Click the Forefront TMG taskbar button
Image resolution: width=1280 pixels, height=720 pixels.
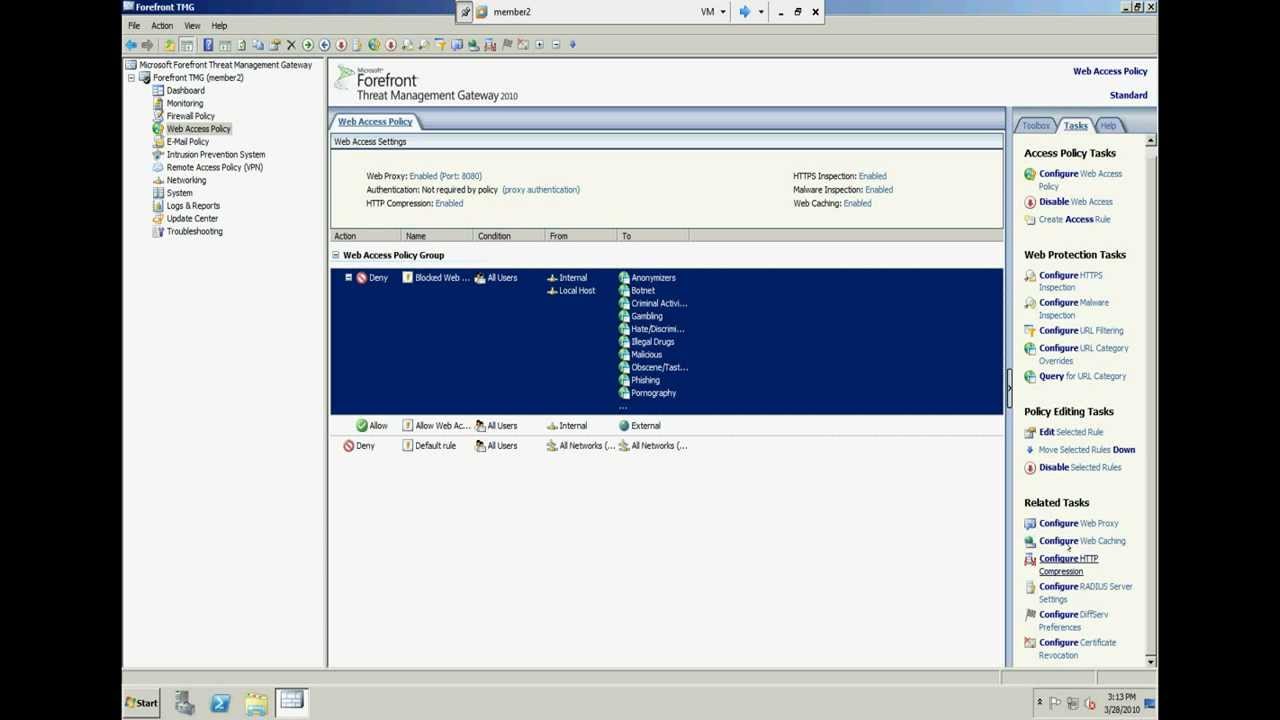click(291, 702)
